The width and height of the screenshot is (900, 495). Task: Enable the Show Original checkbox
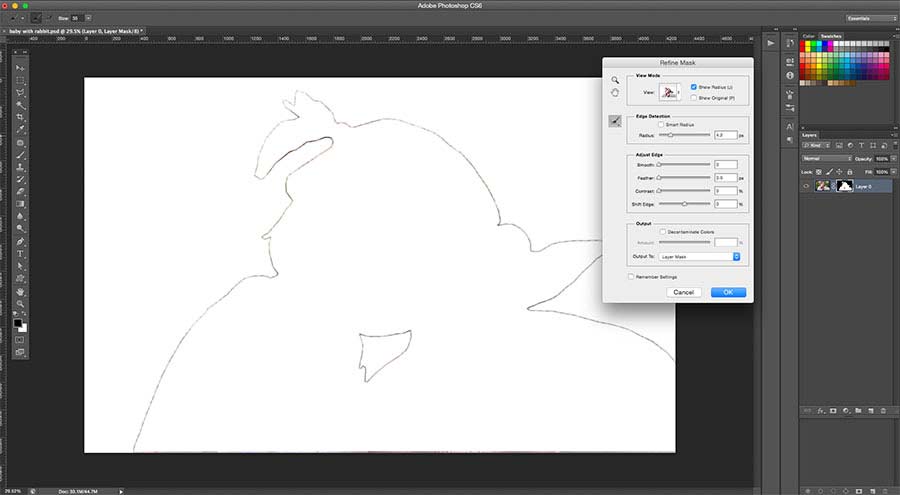[694, 98]
